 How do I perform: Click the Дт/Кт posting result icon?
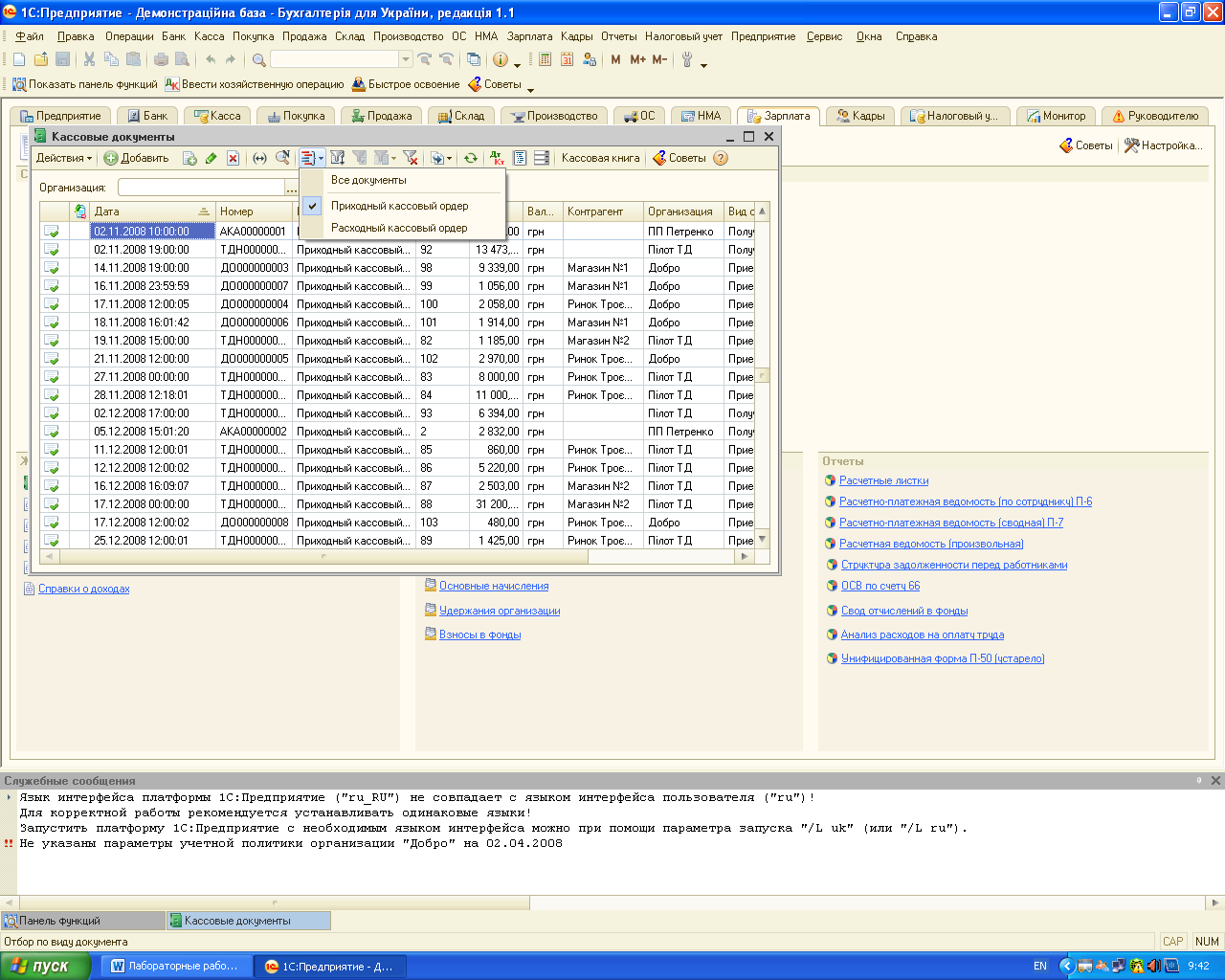(x=497, y=158)
